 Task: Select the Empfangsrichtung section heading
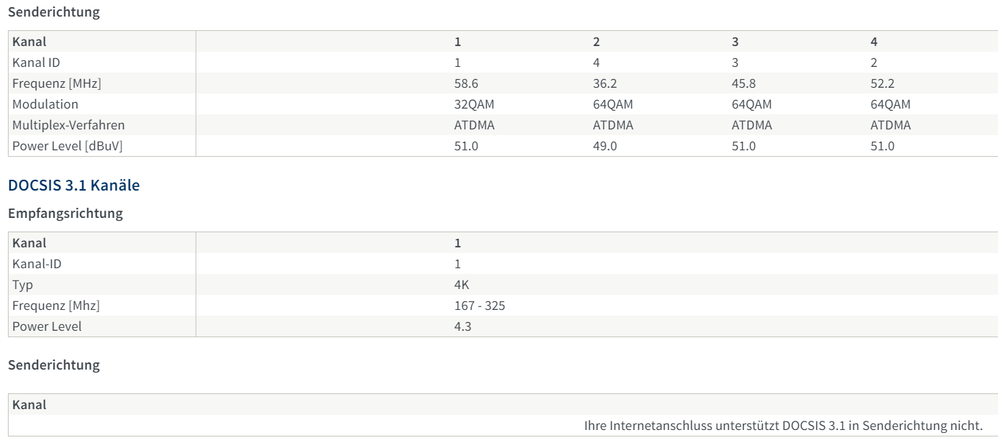[65, 213]
